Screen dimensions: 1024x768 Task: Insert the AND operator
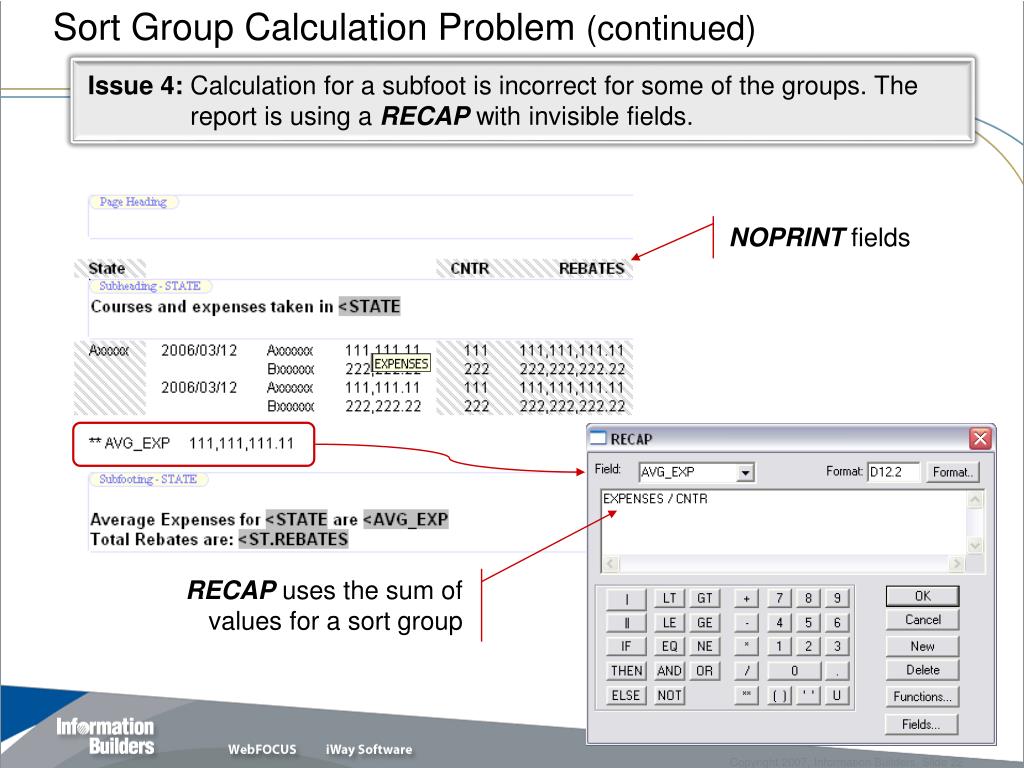[x=669, y=671]
